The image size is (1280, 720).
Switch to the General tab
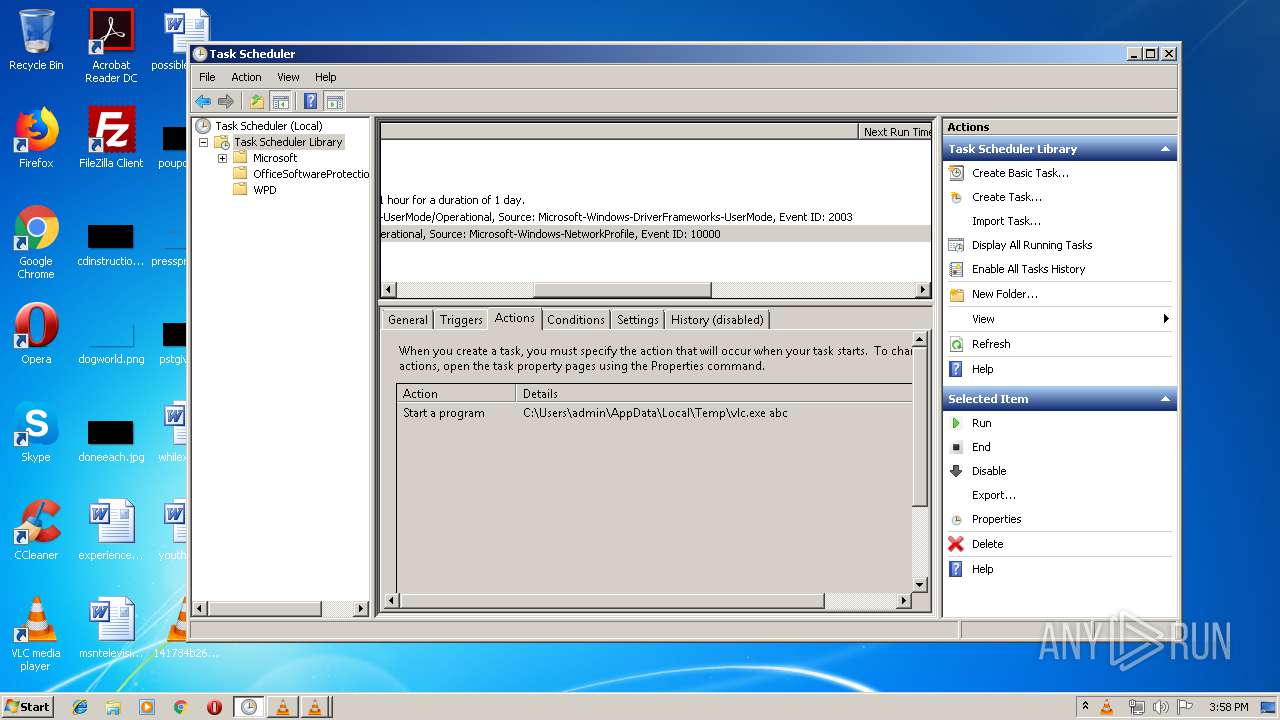[408, 320]
